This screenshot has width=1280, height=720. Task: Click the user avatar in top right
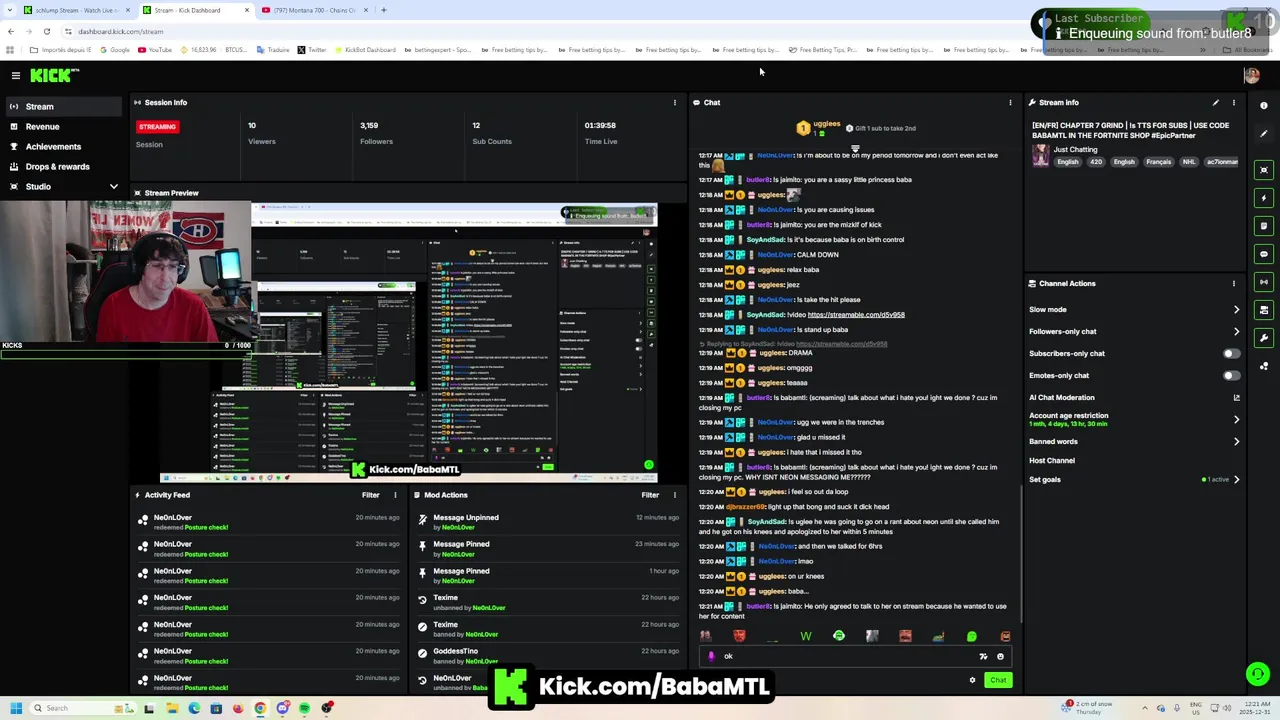click(1251, 75)
